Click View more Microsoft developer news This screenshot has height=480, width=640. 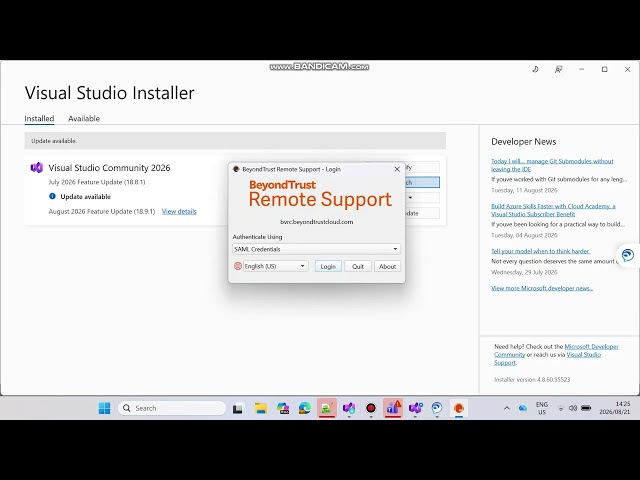(542, 288)
